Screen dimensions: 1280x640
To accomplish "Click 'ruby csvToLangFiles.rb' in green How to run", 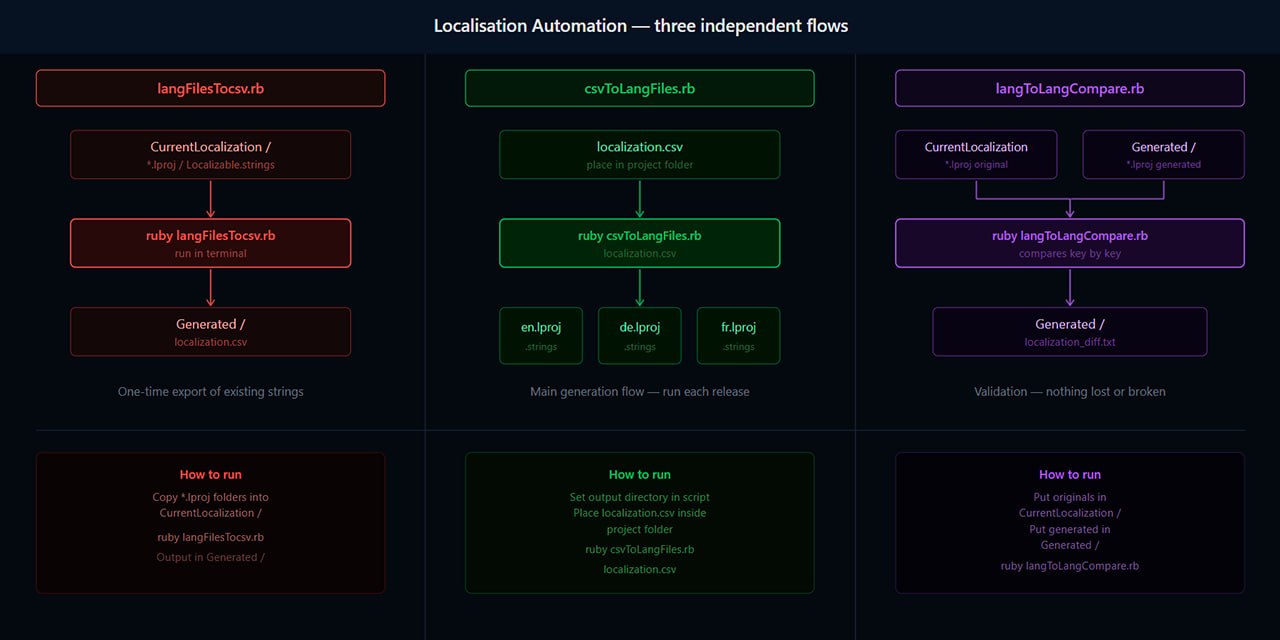I will coord(640,550).
